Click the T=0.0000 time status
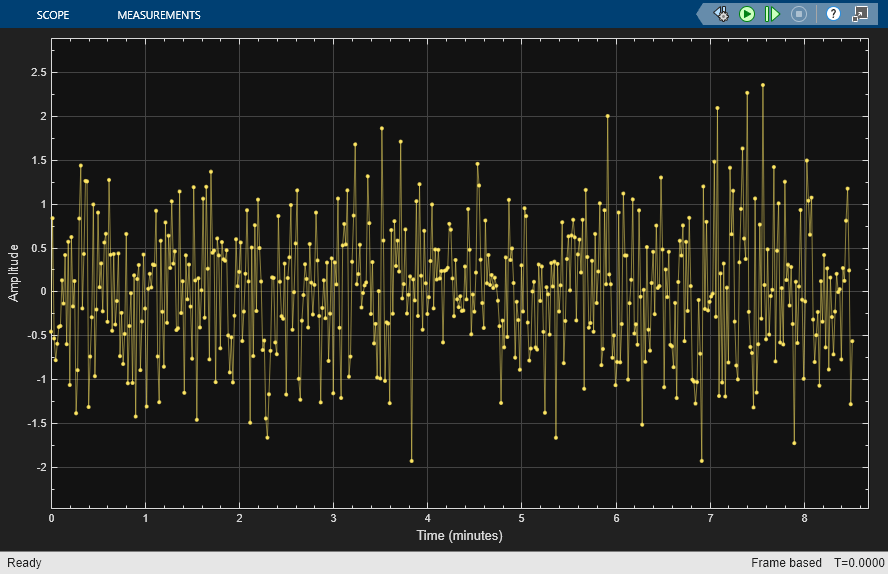888x574 pixels. [x=859, y=563]
